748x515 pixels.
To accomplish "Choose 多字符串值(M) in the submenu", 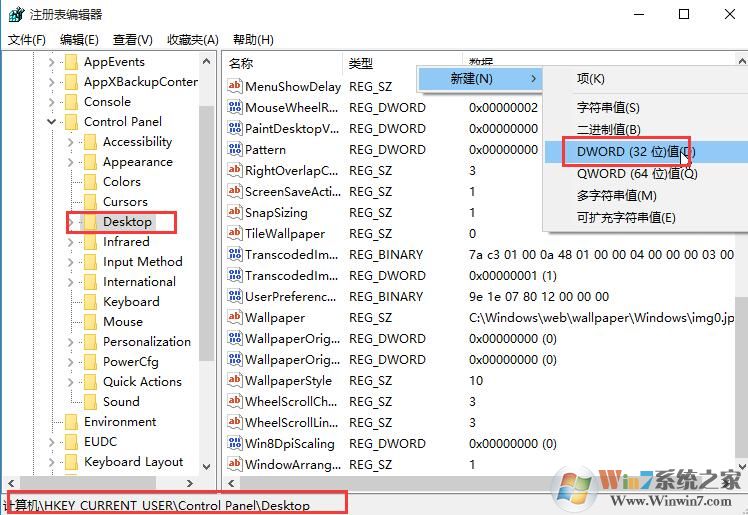I will tap(646, 196).
